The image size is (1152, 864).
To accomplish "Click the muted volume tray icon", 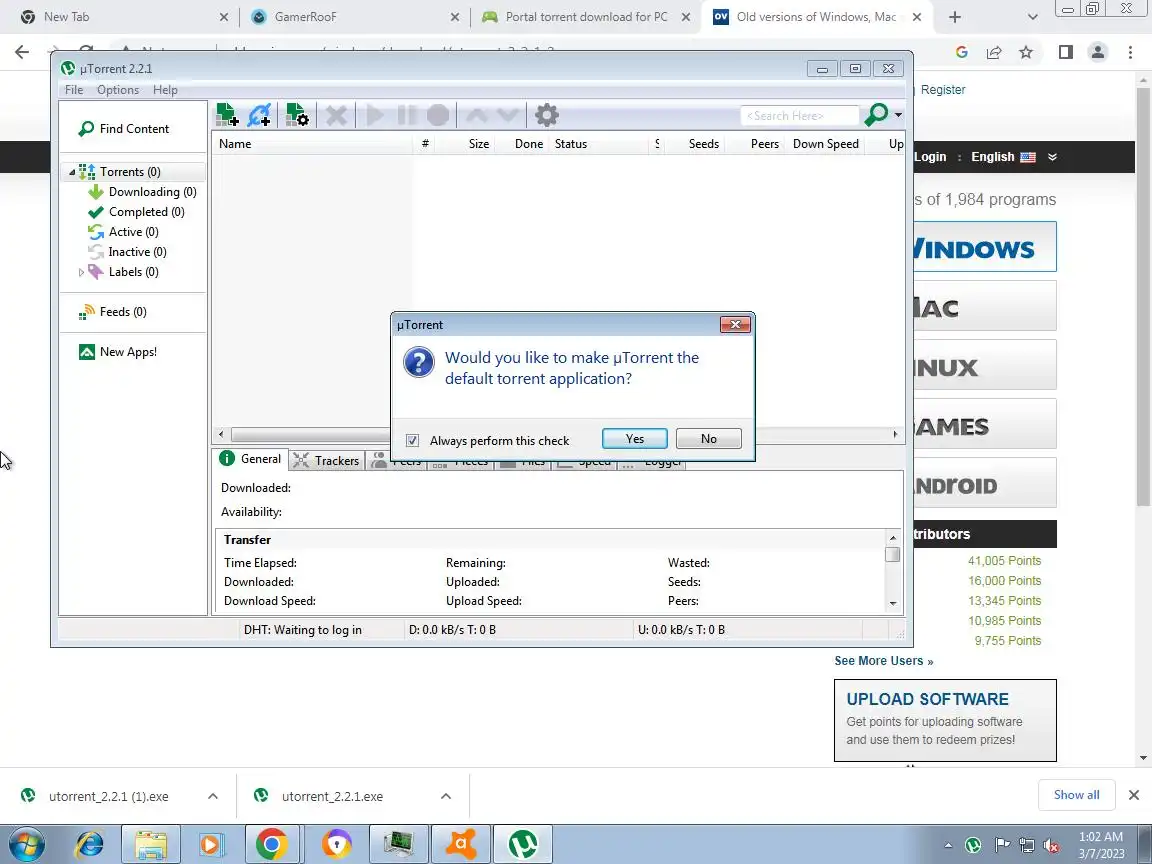I will coord(1051,845).
